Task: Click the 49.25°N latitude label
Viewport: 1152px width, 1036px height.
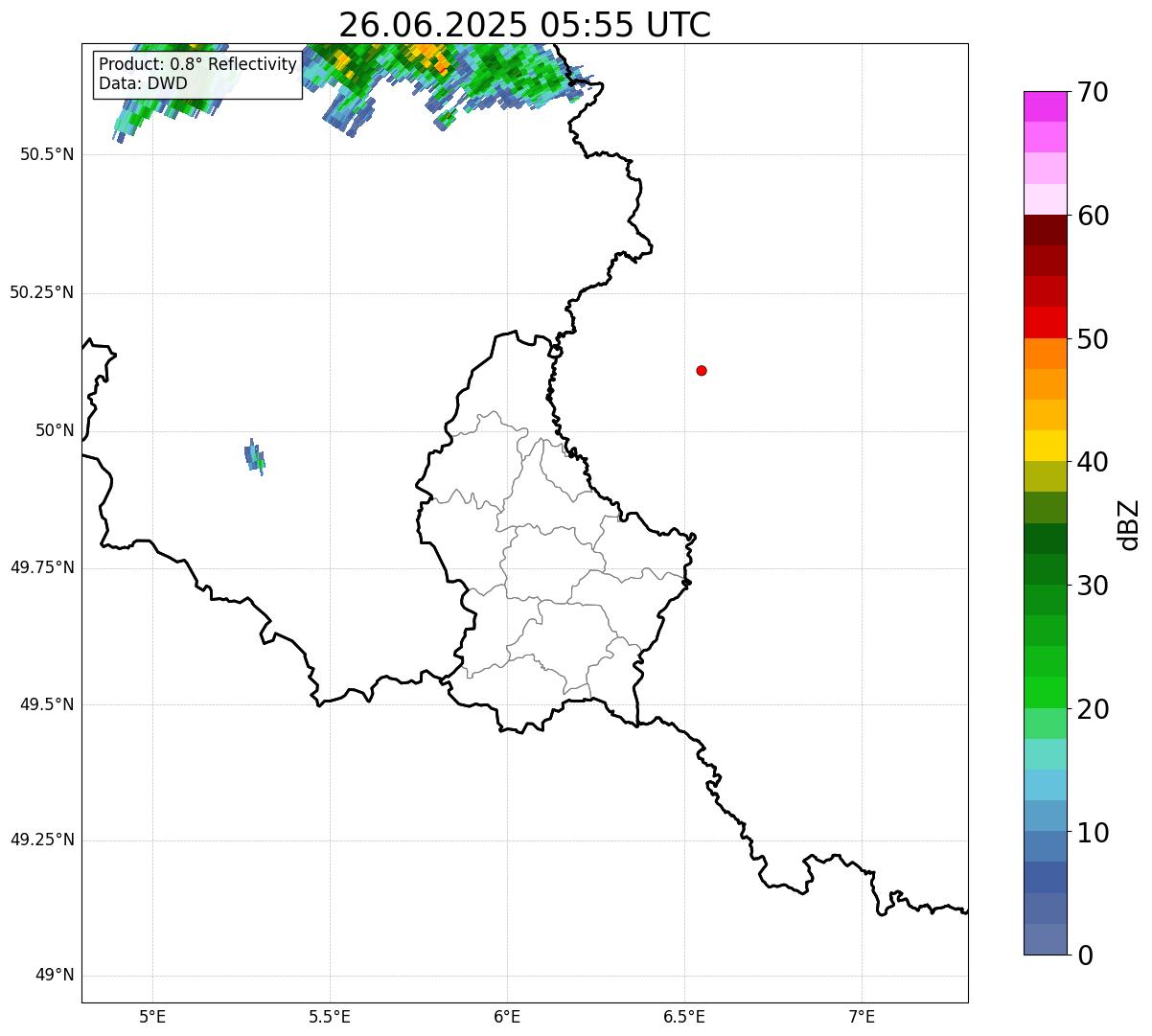Action: click(x=42, y=840)
